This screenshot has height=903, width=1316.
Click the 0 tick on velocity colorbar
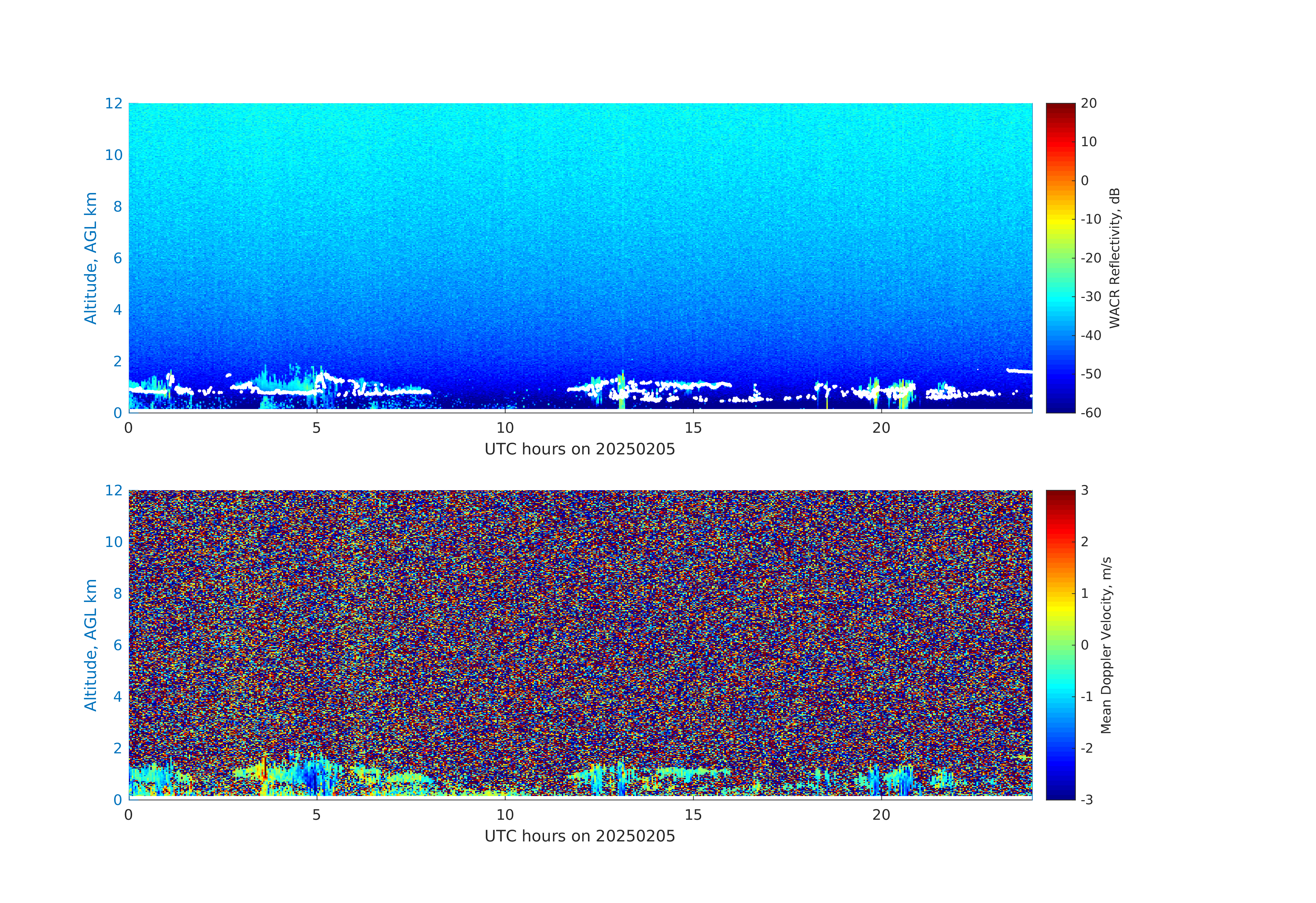1084,645
